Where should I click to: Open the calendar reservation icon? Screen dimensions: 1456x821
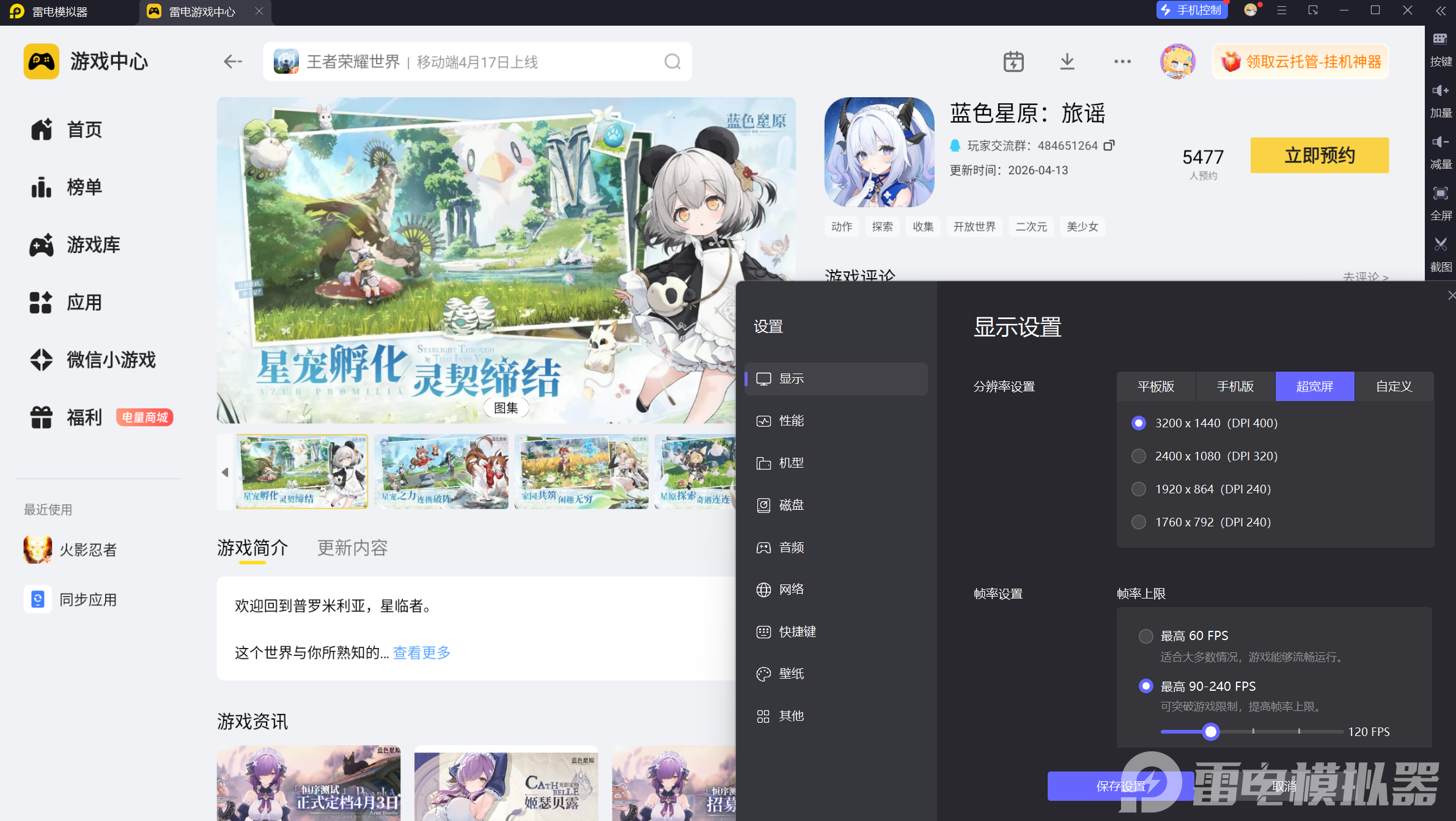tap(1013, 62)
